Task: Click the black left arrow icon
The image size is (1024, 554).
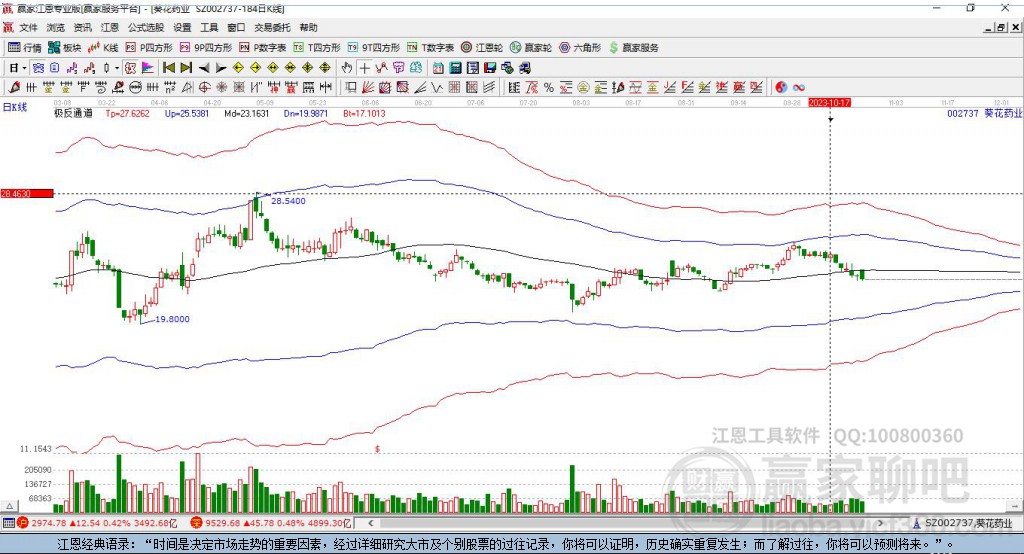Action: click(204, 68)
